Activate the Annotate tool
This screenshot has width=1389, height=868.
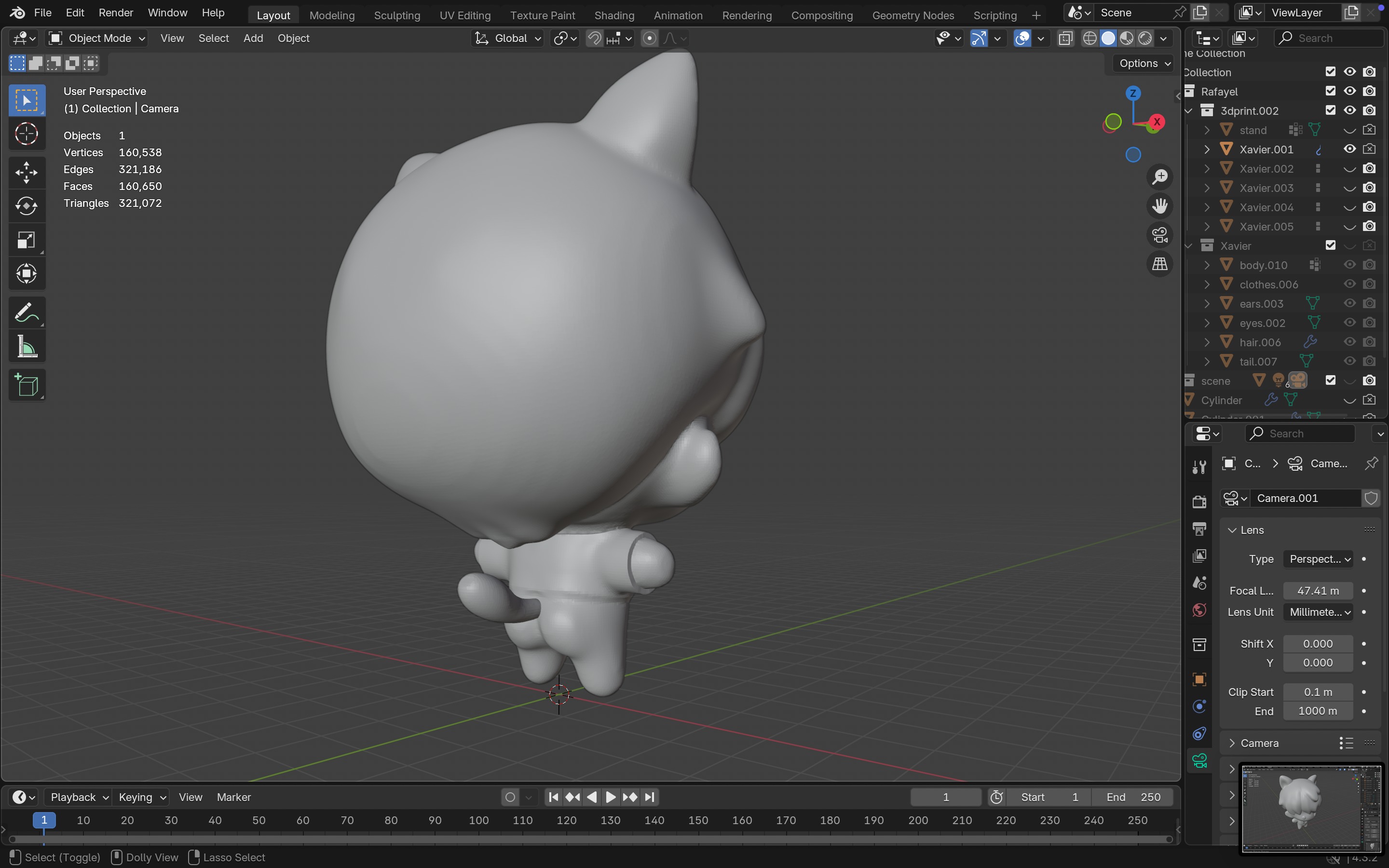[27, 313]
